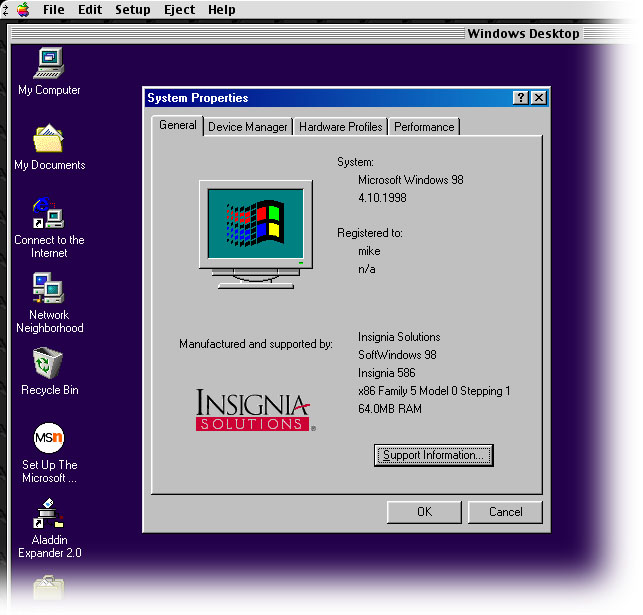Viewport: 643px width, 615px height.
Task: Select the Recycle Bin icon
Action: click(48, 363)
